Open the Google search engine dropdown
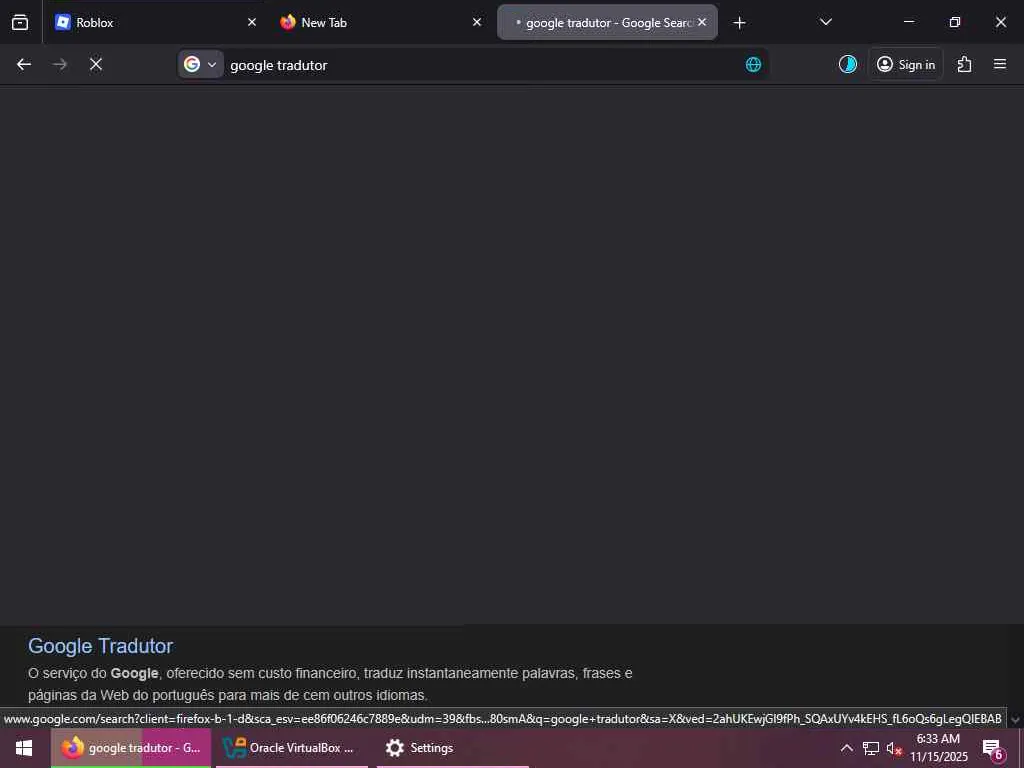1024x768 pixels. (x=200, y=65)
